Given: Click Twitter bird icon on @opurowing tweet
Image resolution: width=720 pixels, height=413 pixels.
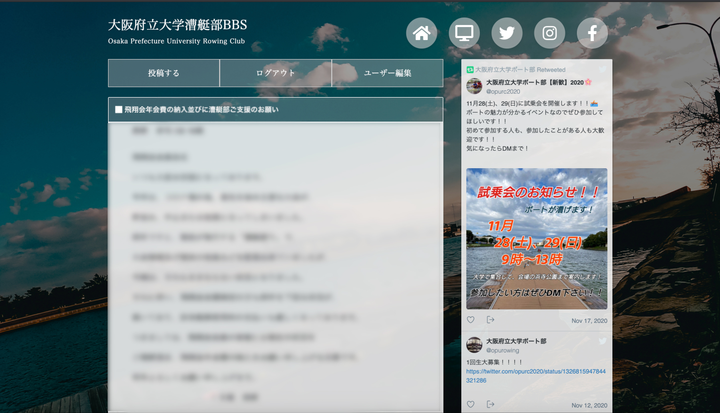Looking at the screenshot, I should (602, 341).
